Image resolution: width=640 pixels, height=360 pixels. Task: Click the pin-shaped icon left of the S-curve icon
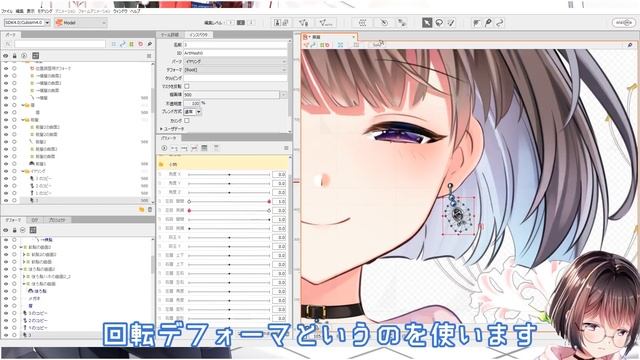(488, 23)
